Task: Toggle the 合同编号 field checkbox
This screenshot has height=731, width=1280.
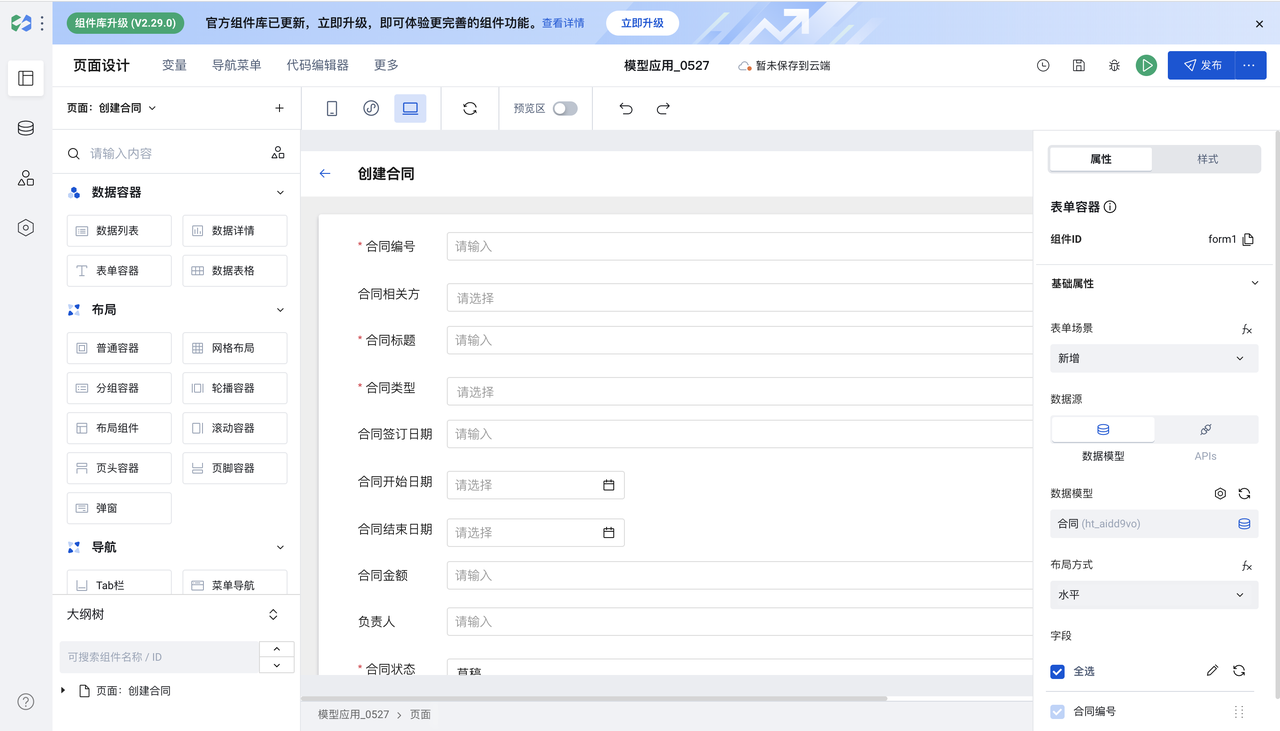Action: click(x=1057, y=712)
